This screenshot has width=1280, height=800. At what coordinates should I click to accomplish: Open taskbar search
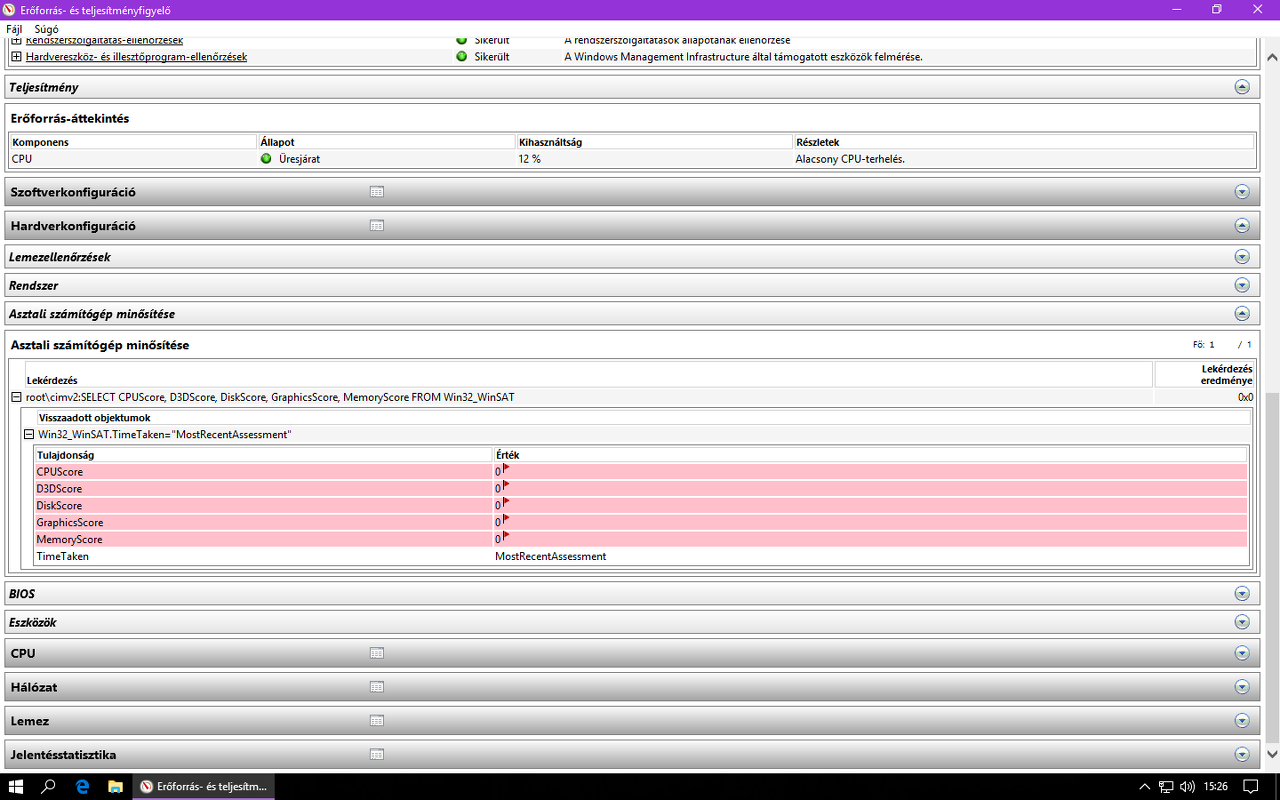pos(48,786)
